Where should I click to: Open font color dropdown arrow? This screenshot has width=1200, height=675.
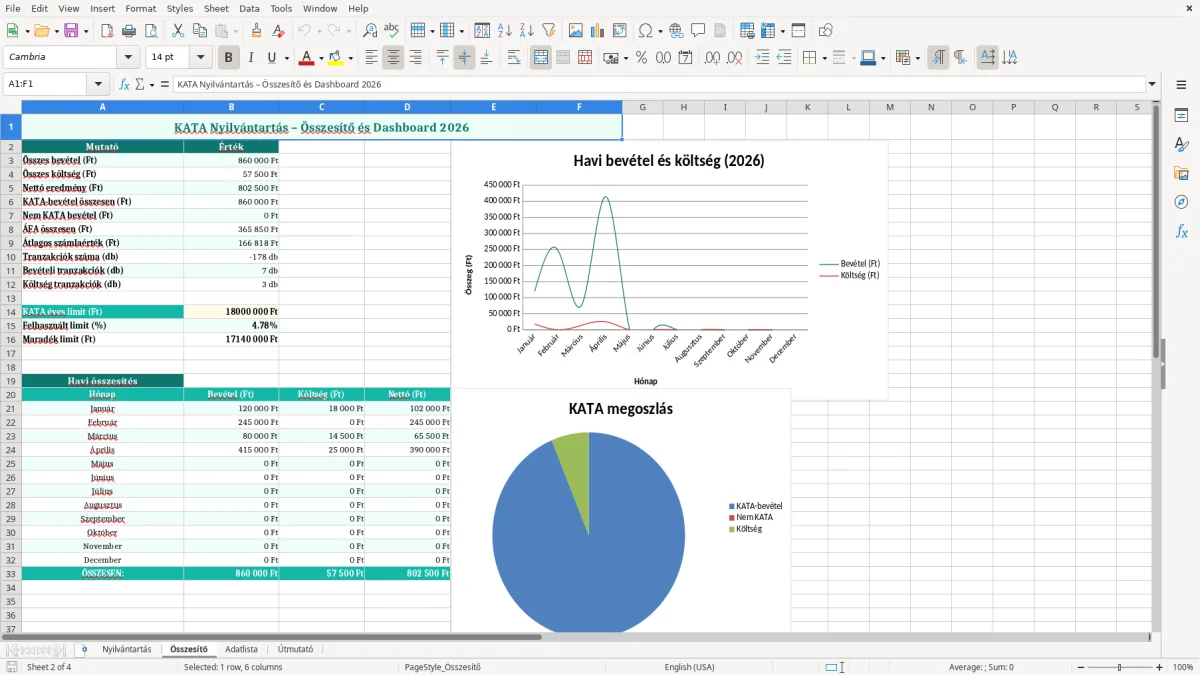coord(321,58)
